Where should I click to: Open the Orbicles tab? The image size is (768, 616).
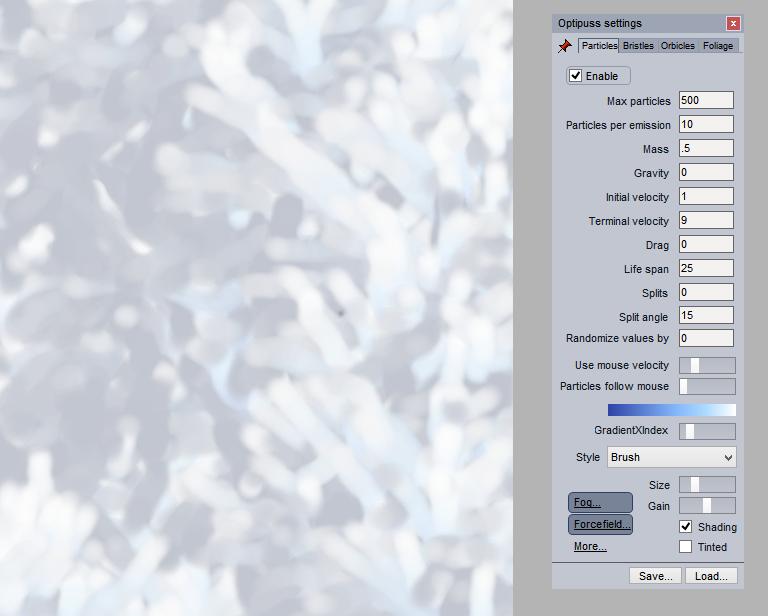point(677,46)
